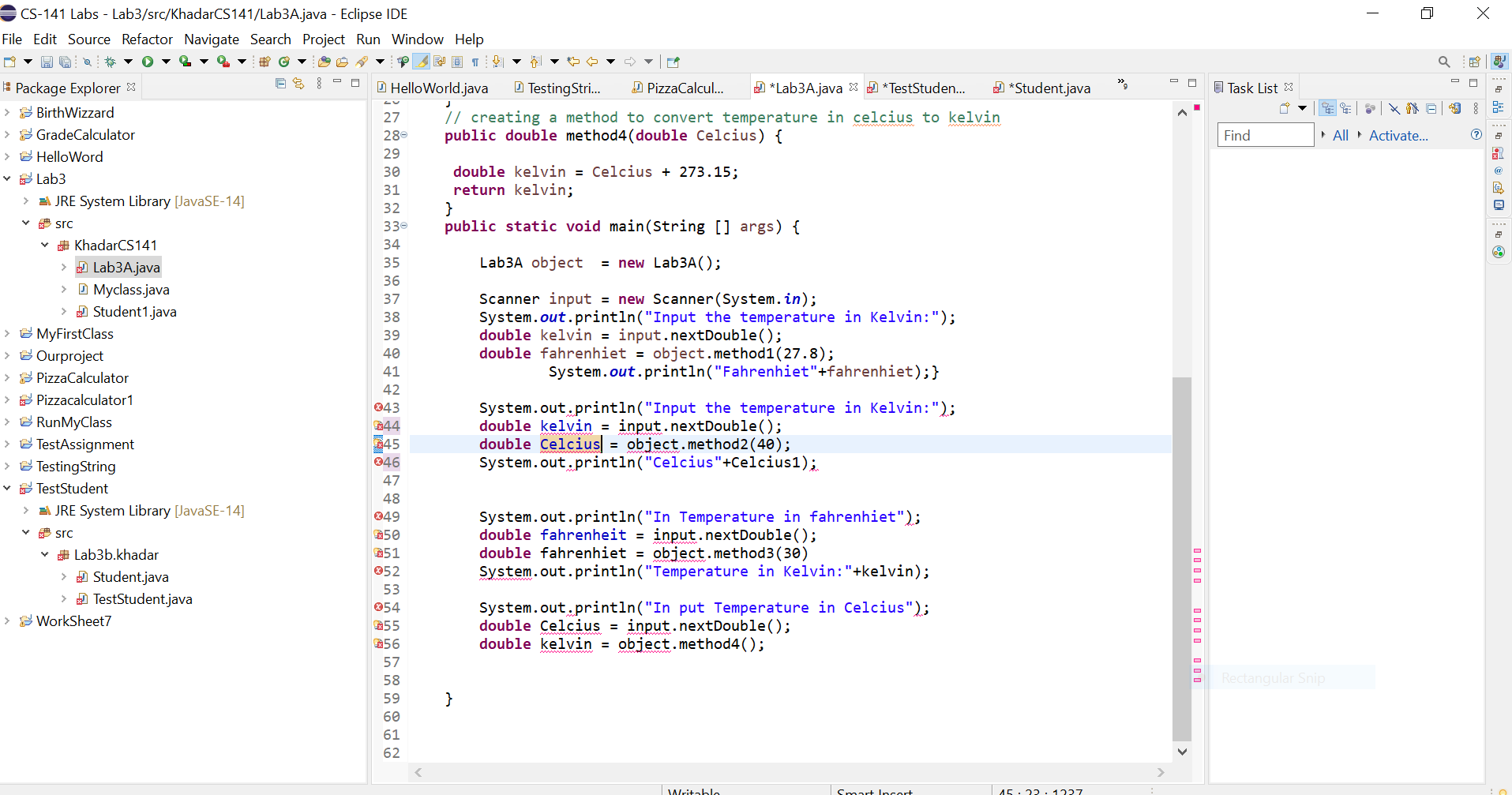This screenshot has width=1512, height=795.
Task: Switch to the Student.java editor tab
Action: tap(1050, 88)
